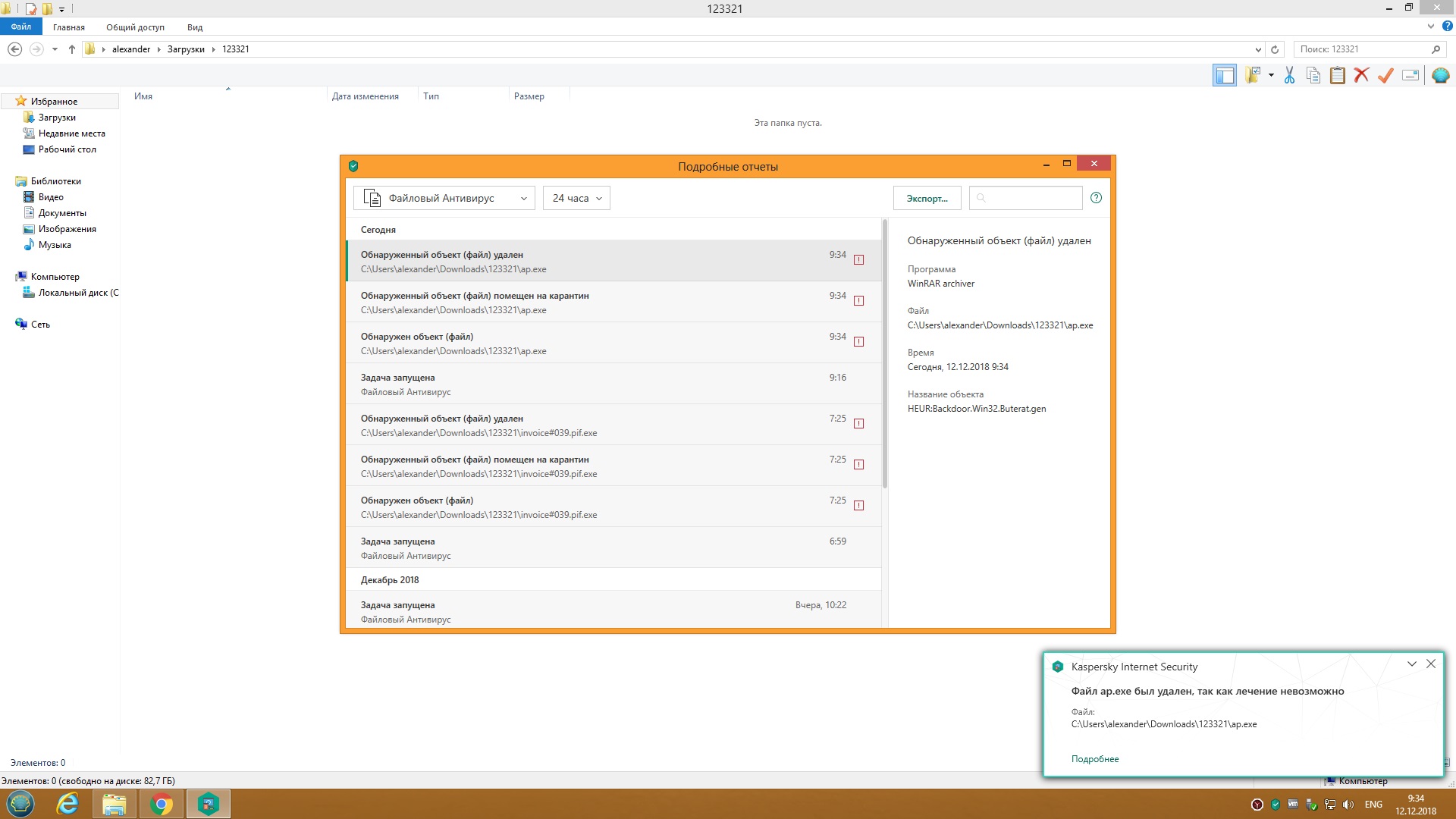
Task: Expand the 24 часа period dropdown
Action: 576,198
